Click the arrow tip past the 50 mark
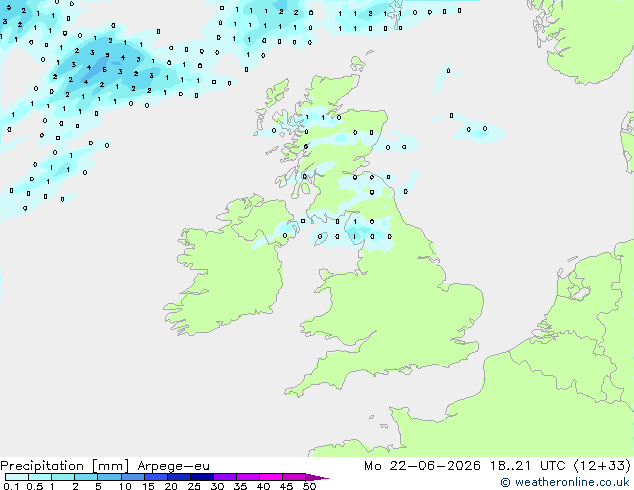634x490 pixels. tap(317, 477)
